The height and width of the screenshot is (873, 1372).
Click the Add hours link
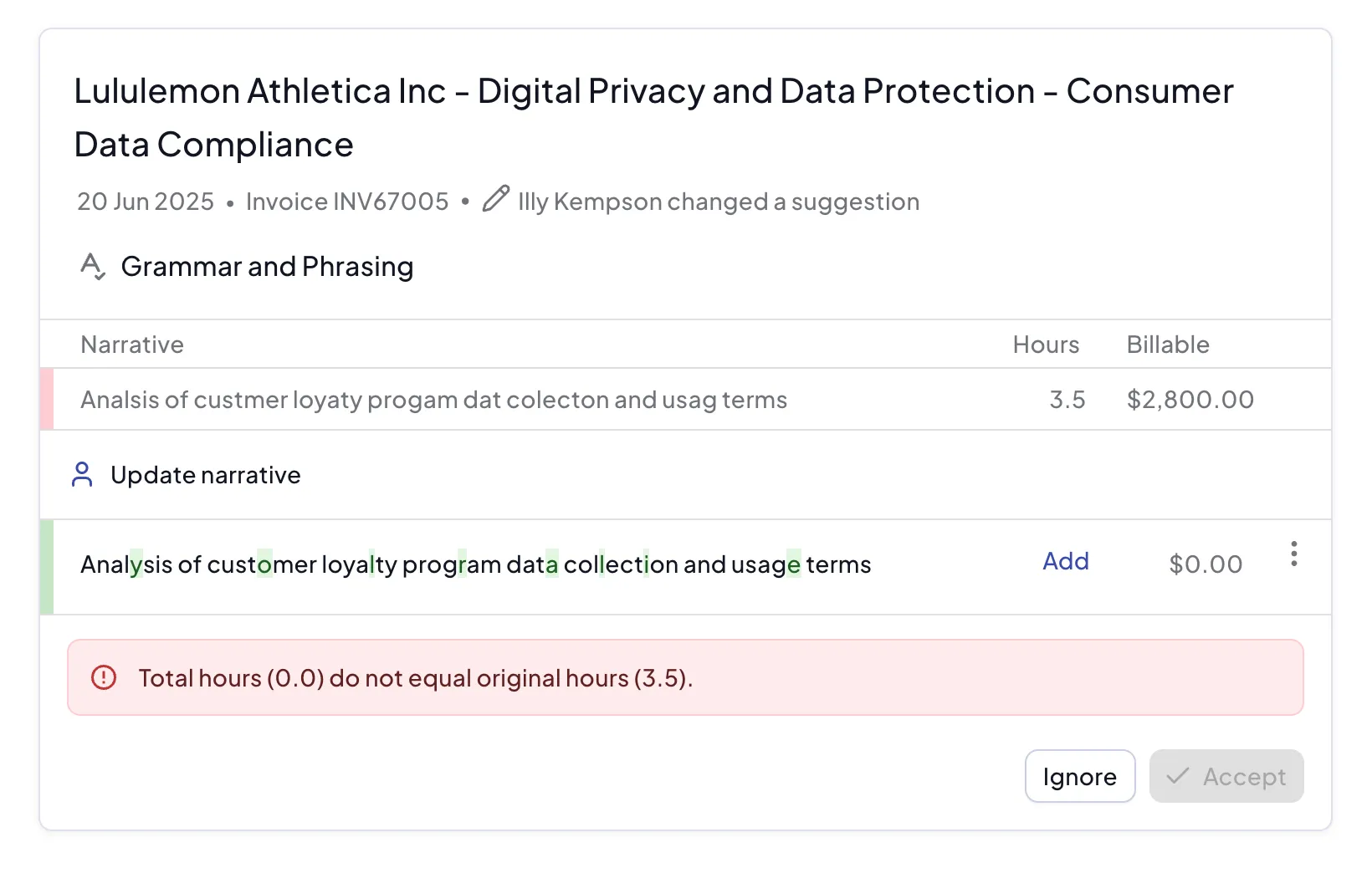coord(1065,561)
